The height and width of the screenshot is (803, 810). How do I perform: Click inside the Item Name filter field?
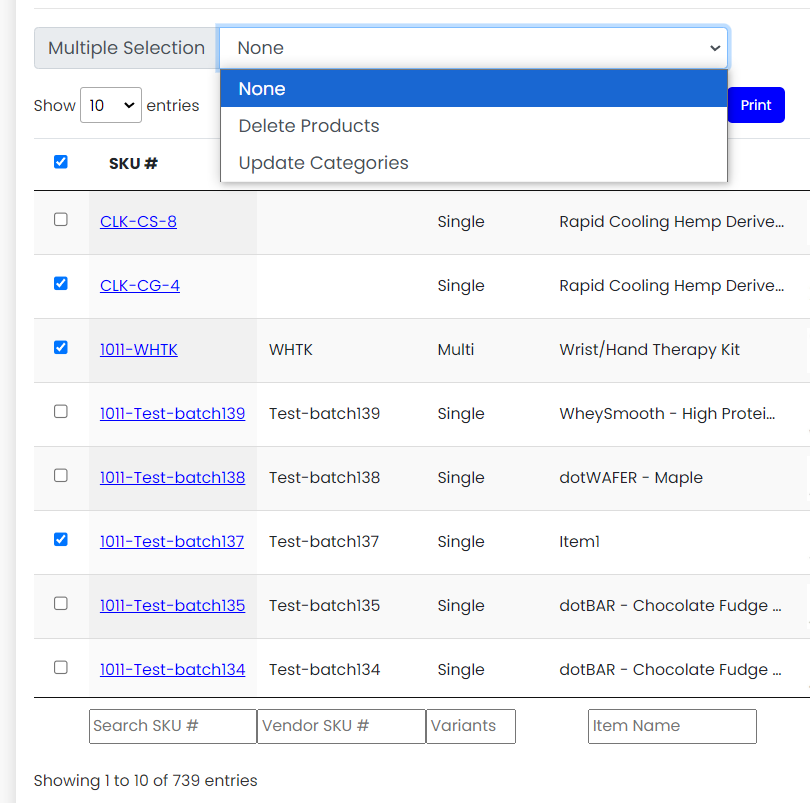coord(671,726)
